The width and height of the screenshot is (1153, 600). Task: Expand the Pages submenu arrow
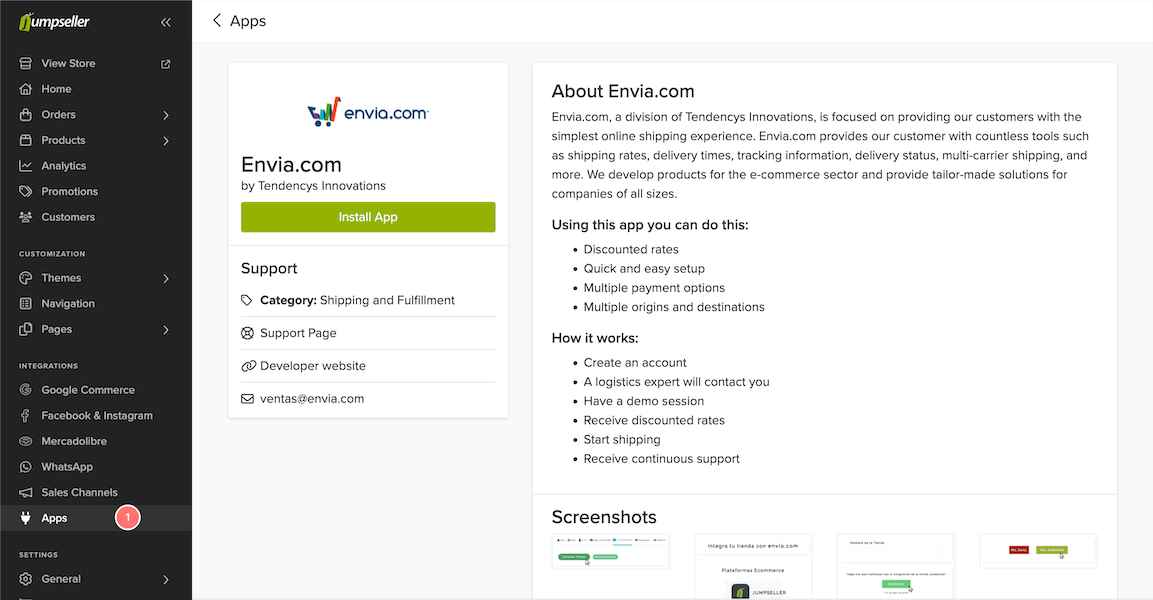[x=166, y=330]
